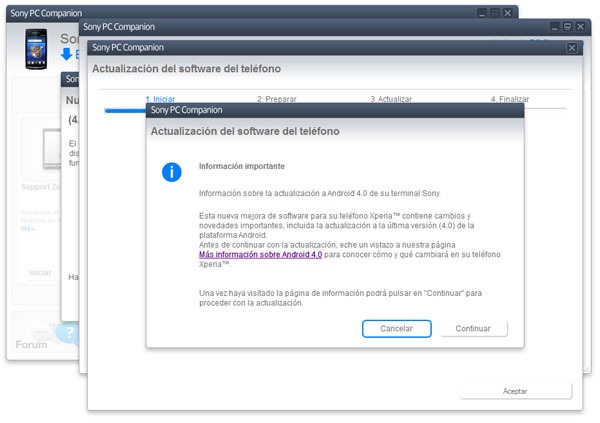The width and height of the screenshot is (600, 423).
Task: Click the blue progress bar under Iniciar
Action: [x=125, y=111]
